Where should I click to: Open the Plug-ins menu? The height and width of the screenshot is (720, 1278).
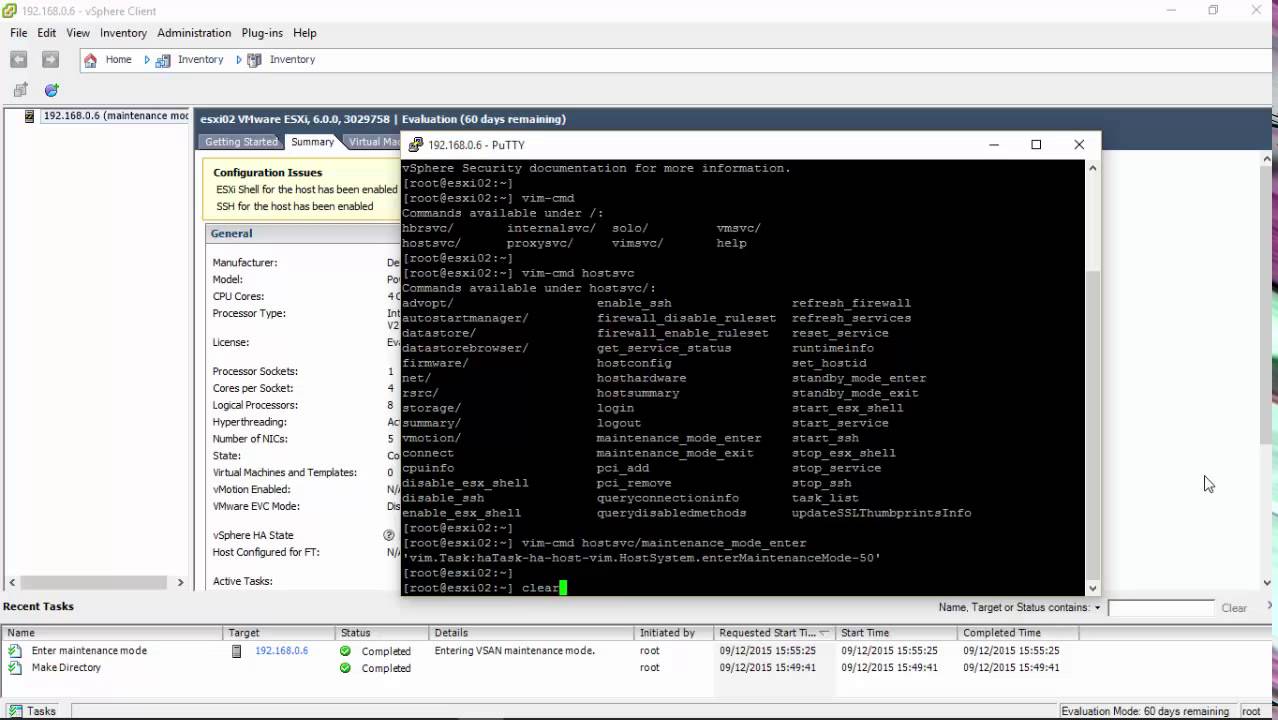click(262, 33)
